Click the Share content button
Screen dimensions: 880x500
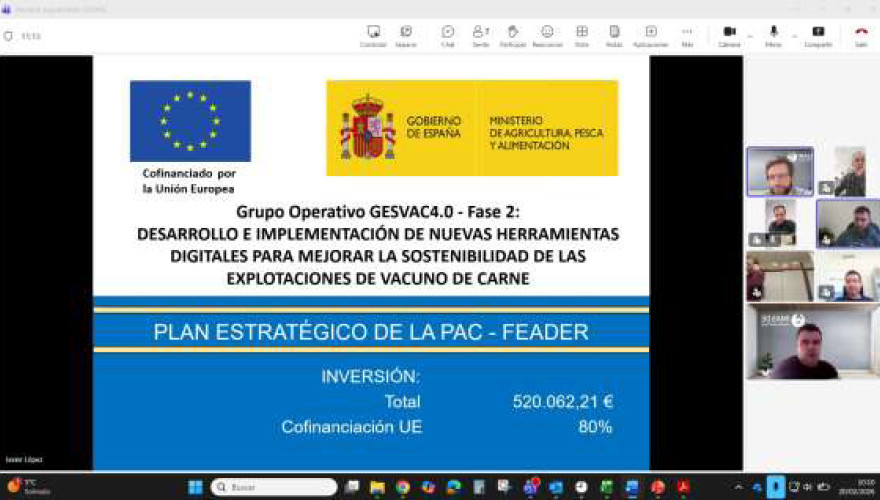pos(818,35)
